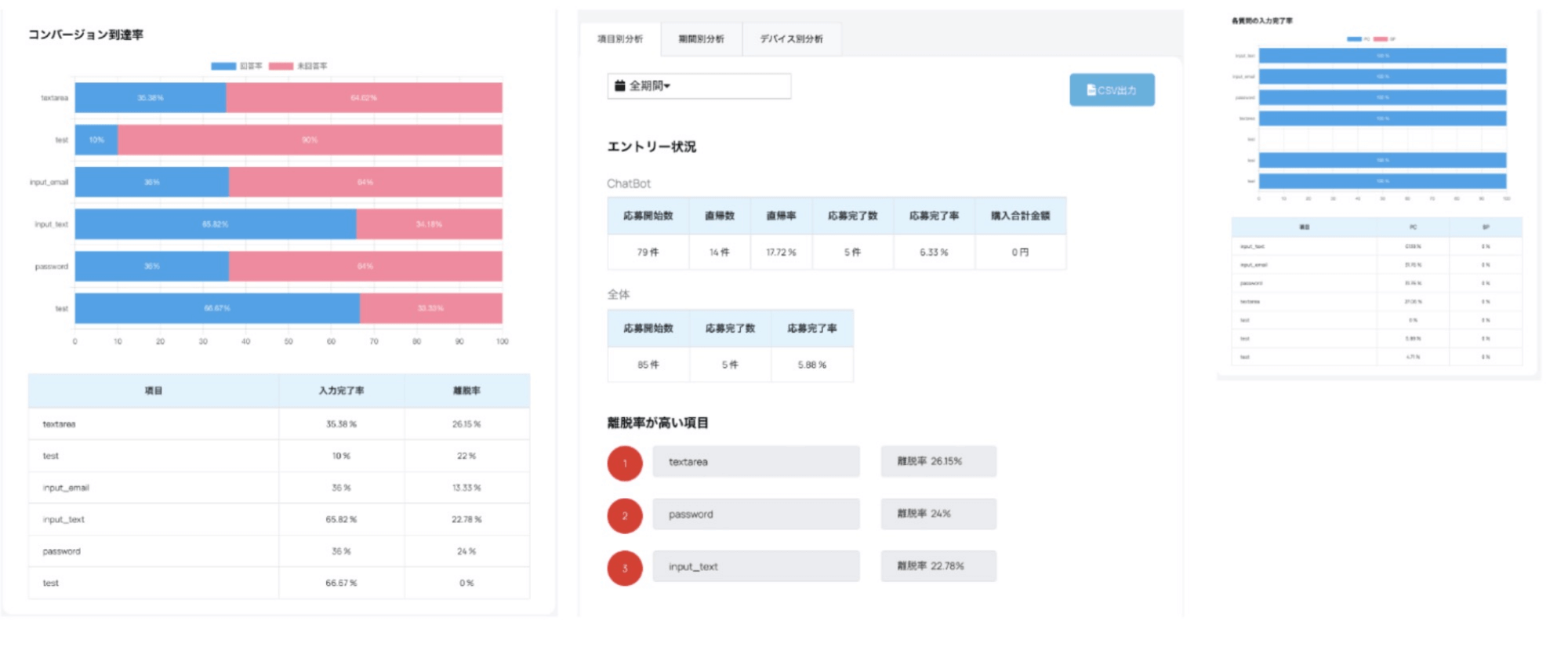Click the red number 2 rank badge

tap(625, 516)
